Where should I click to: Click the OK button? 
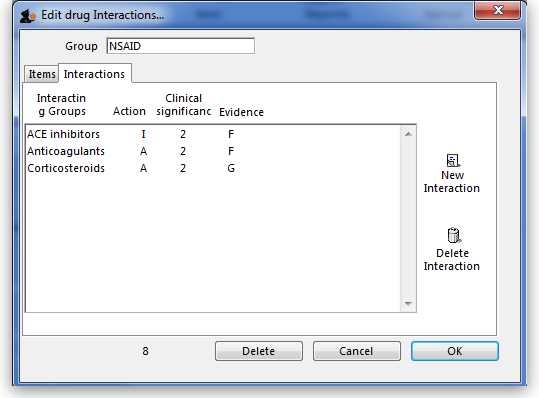[x=454, y=351]
